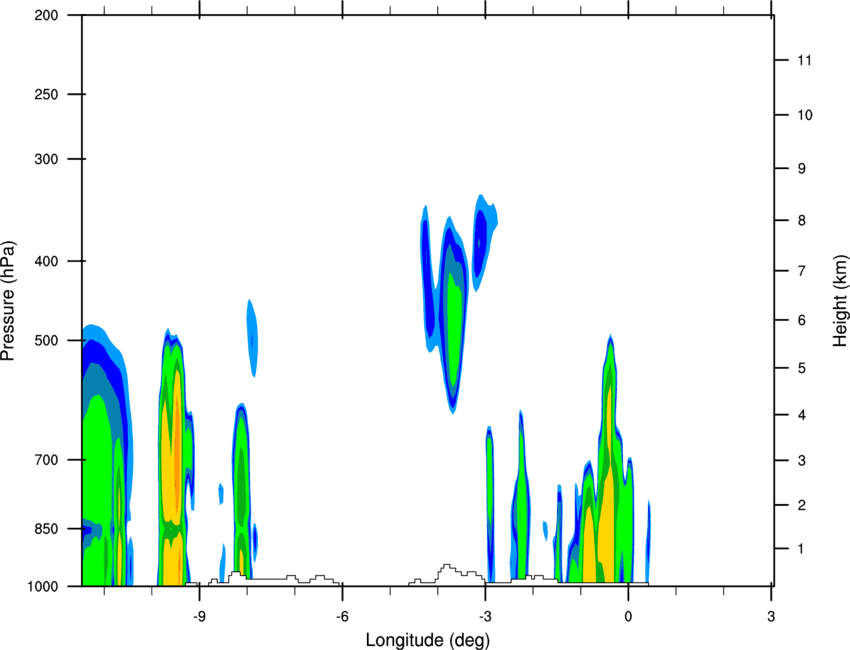The image size is (850, 650).
Task: Click the -6 longitude tick label
Action: coord(342,617)
